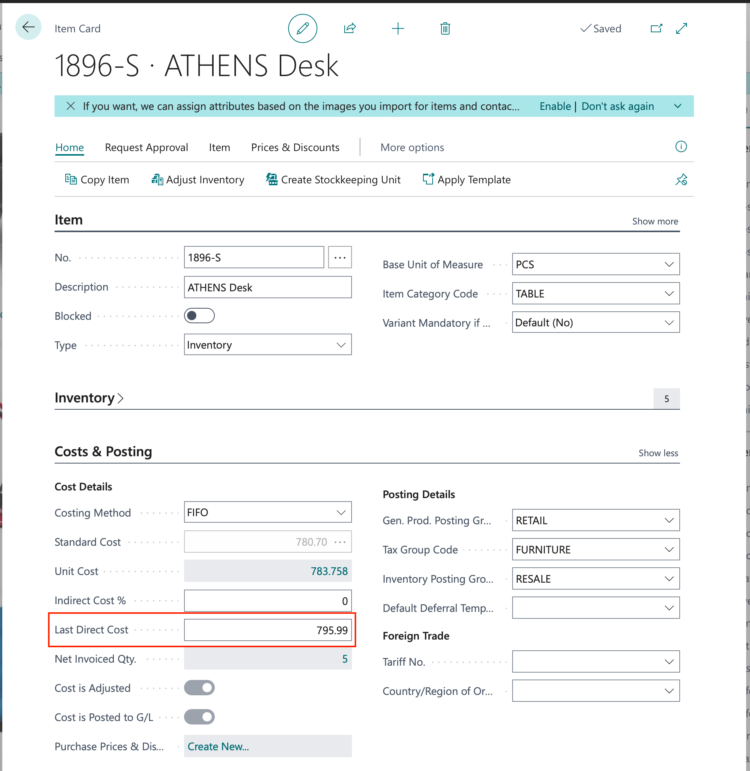The image size is (750, 771).
Task: Click the pencil edit icon
Action: (x=302, y=29)
